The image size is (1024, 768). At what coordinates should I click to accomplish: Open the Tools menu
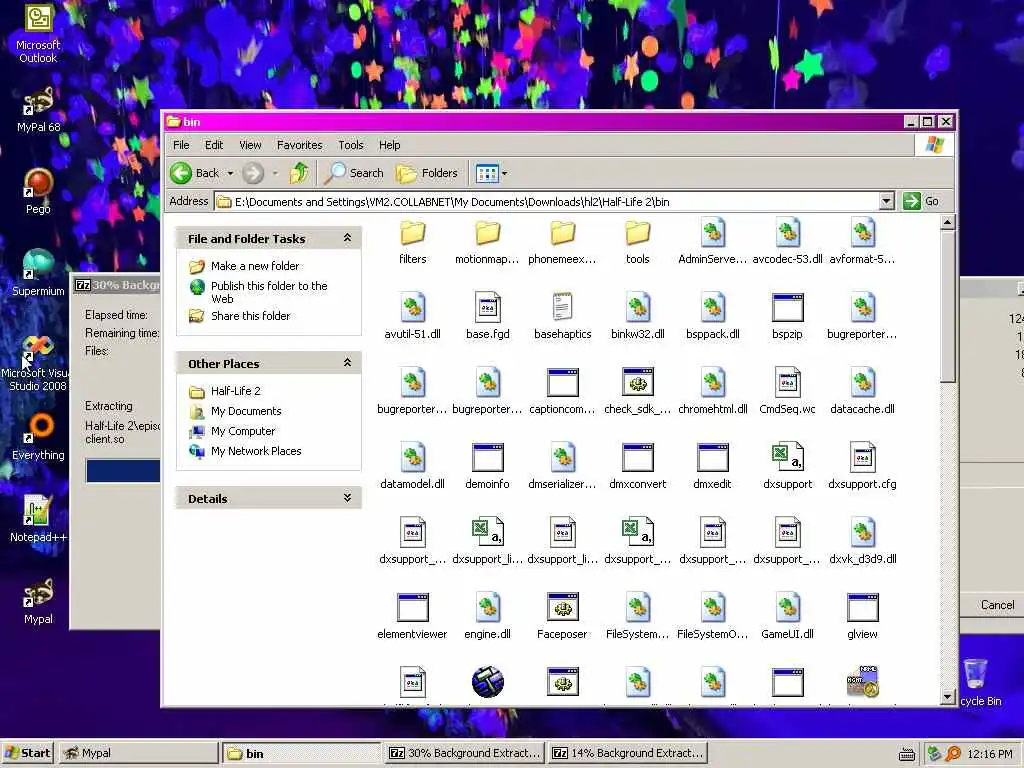pyautogui.click(x=351, y=145)
